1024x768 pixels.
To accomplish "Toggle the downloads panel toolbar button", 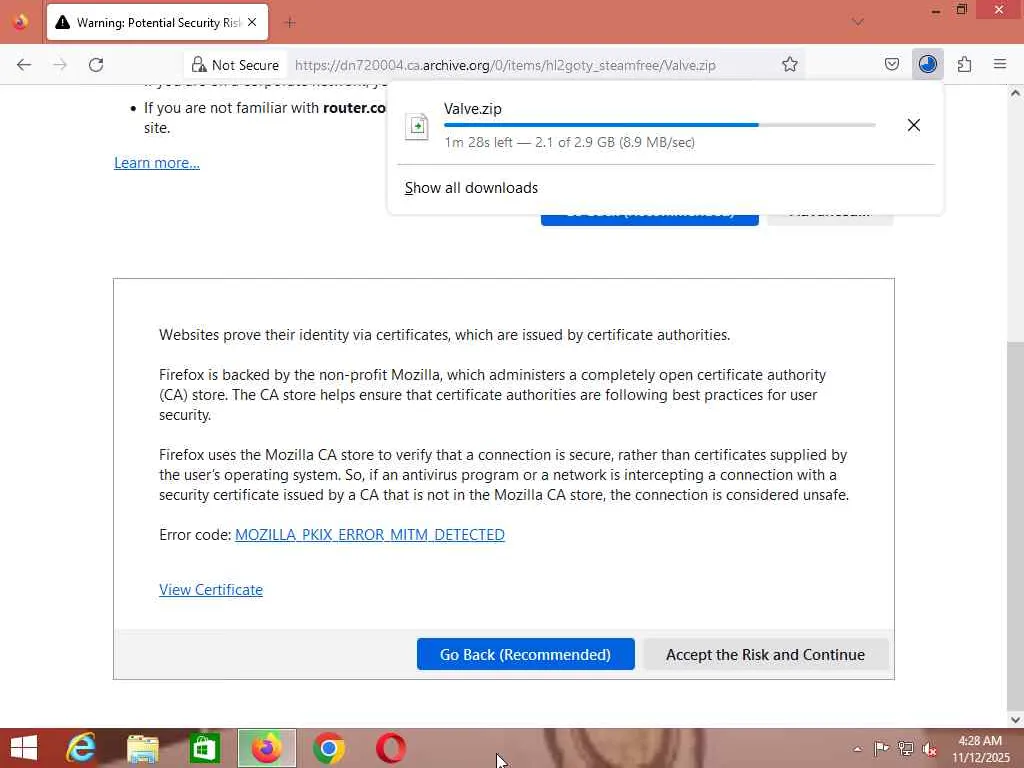I will (x=927, y=64).
